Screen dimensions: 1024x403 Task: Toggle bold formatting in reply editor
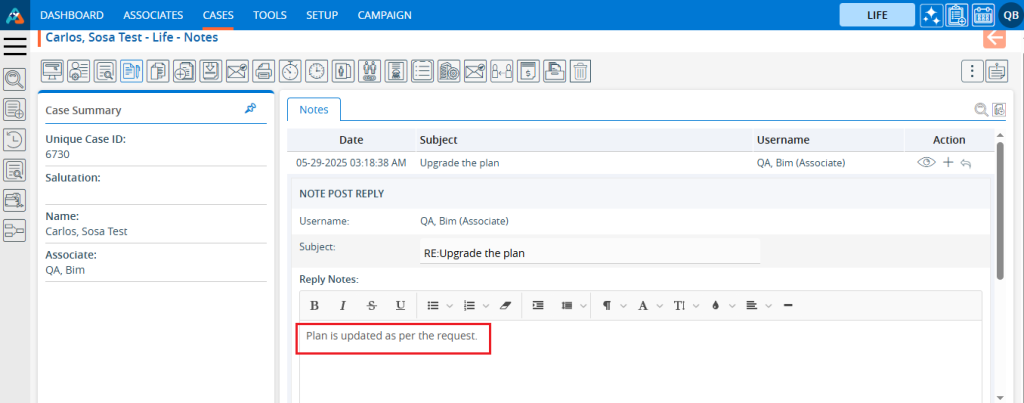click(314, 305)
